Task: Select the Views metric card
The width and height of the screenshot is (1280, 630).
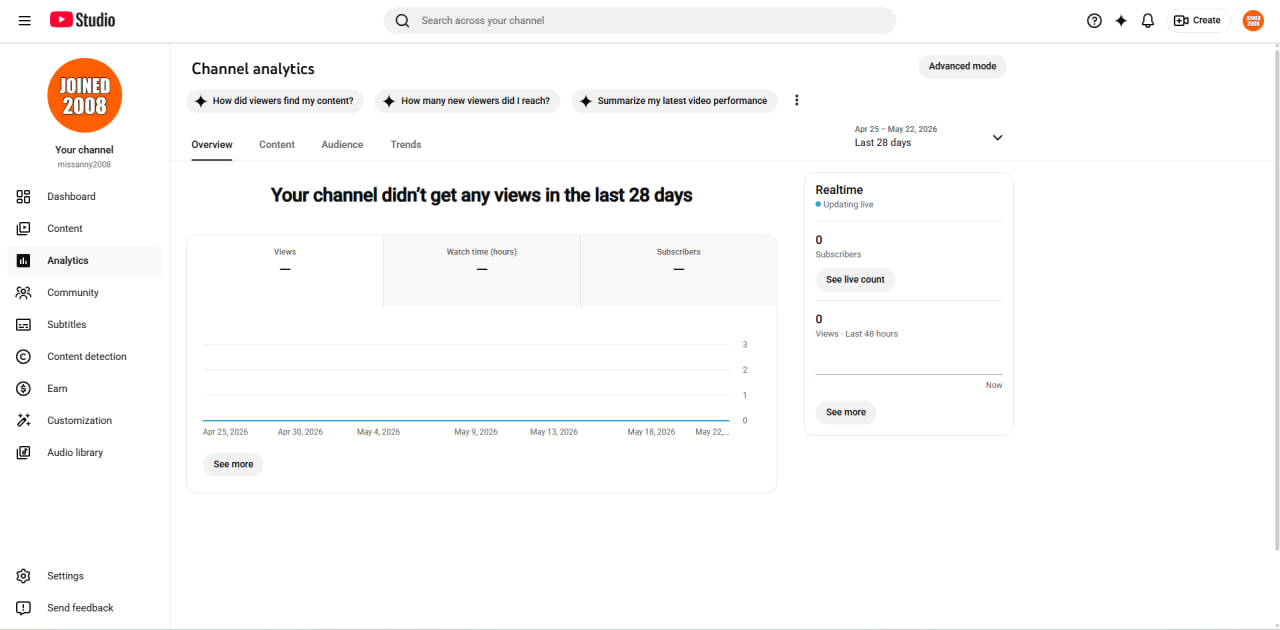Action: tap(285, 271)
